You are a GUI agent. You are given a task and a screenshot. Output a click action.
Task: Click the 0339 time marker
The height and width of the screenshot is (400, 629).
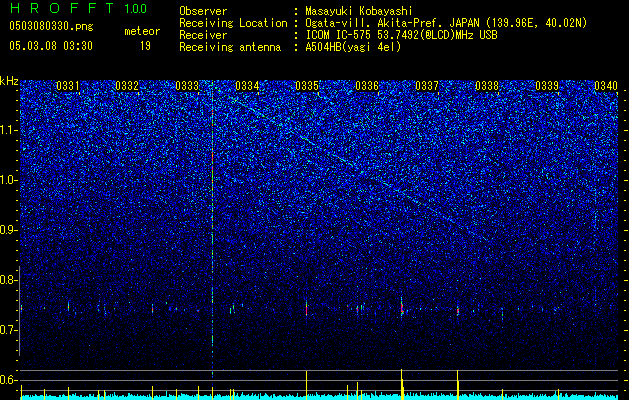pyautogui.click(x=547, y=86)
